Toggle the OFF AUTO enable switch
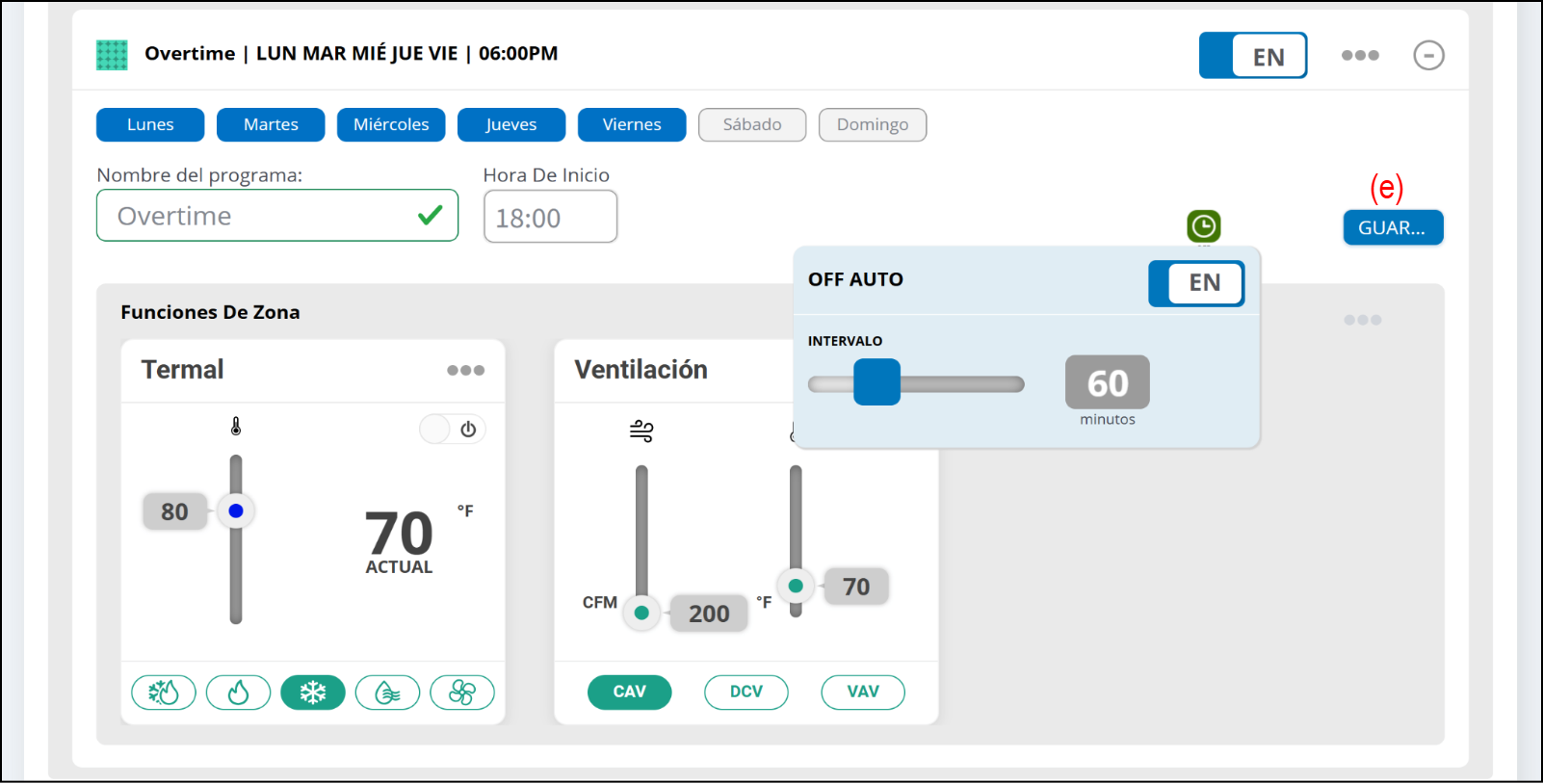The image size is (1543, 784). click(x=1195, y=283)
